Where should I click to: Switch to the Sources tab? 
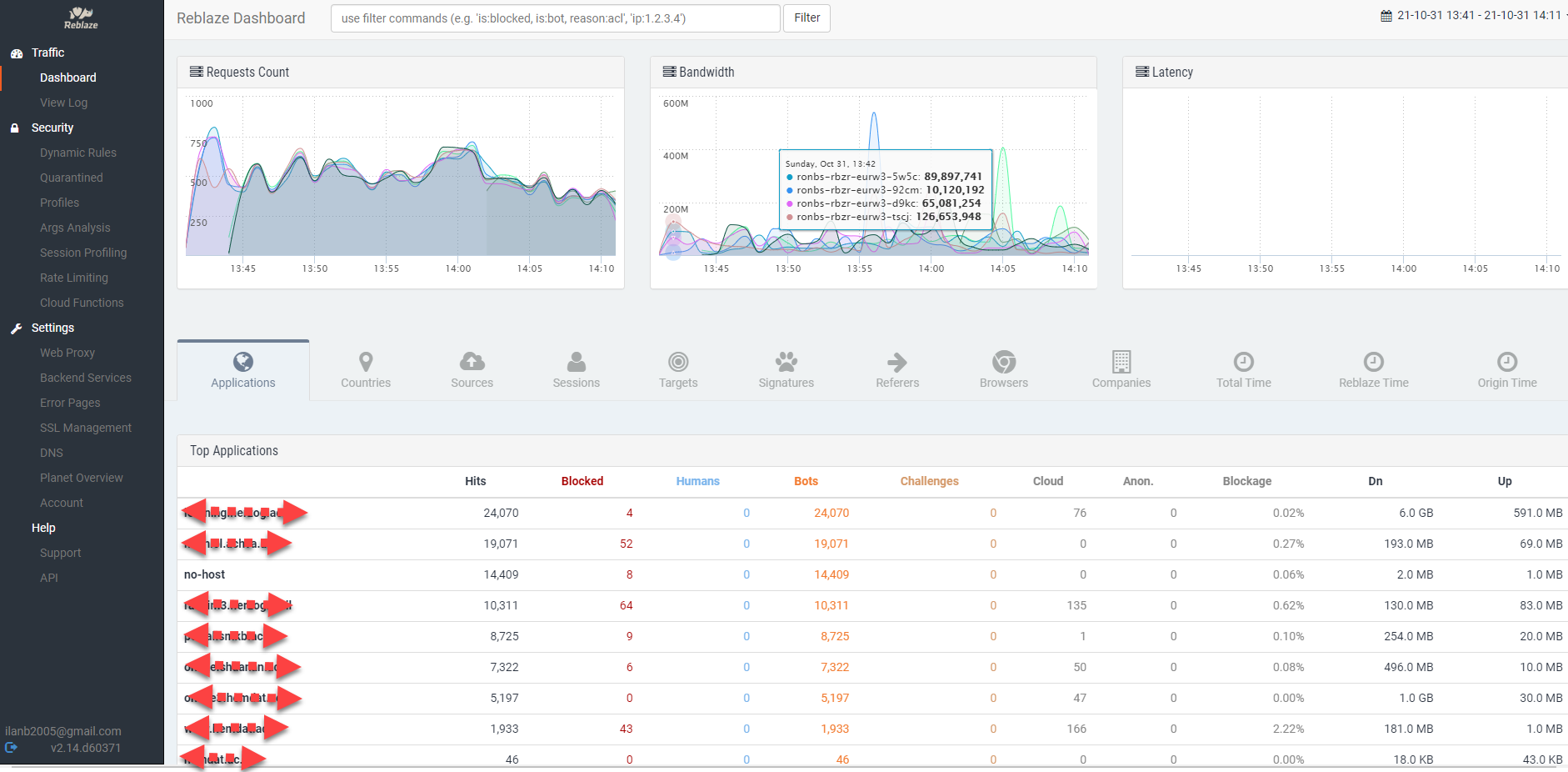[x=472, y=370]
